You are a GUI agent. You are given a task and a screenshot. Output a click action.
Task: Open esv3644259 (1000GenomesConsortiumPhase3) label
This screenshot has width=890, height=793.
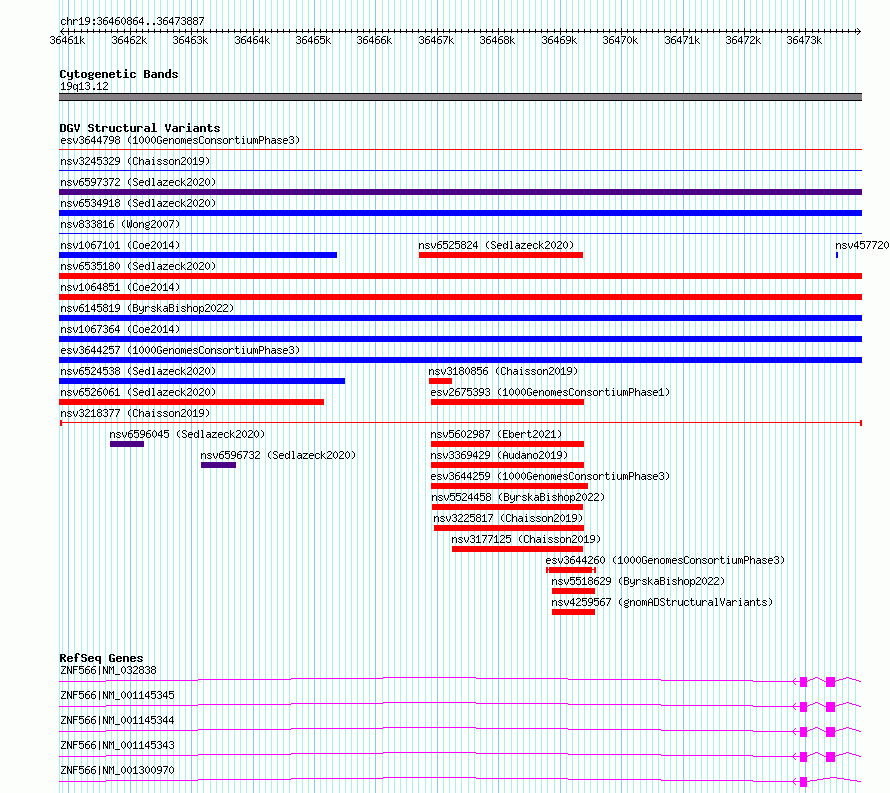point(550,476)
